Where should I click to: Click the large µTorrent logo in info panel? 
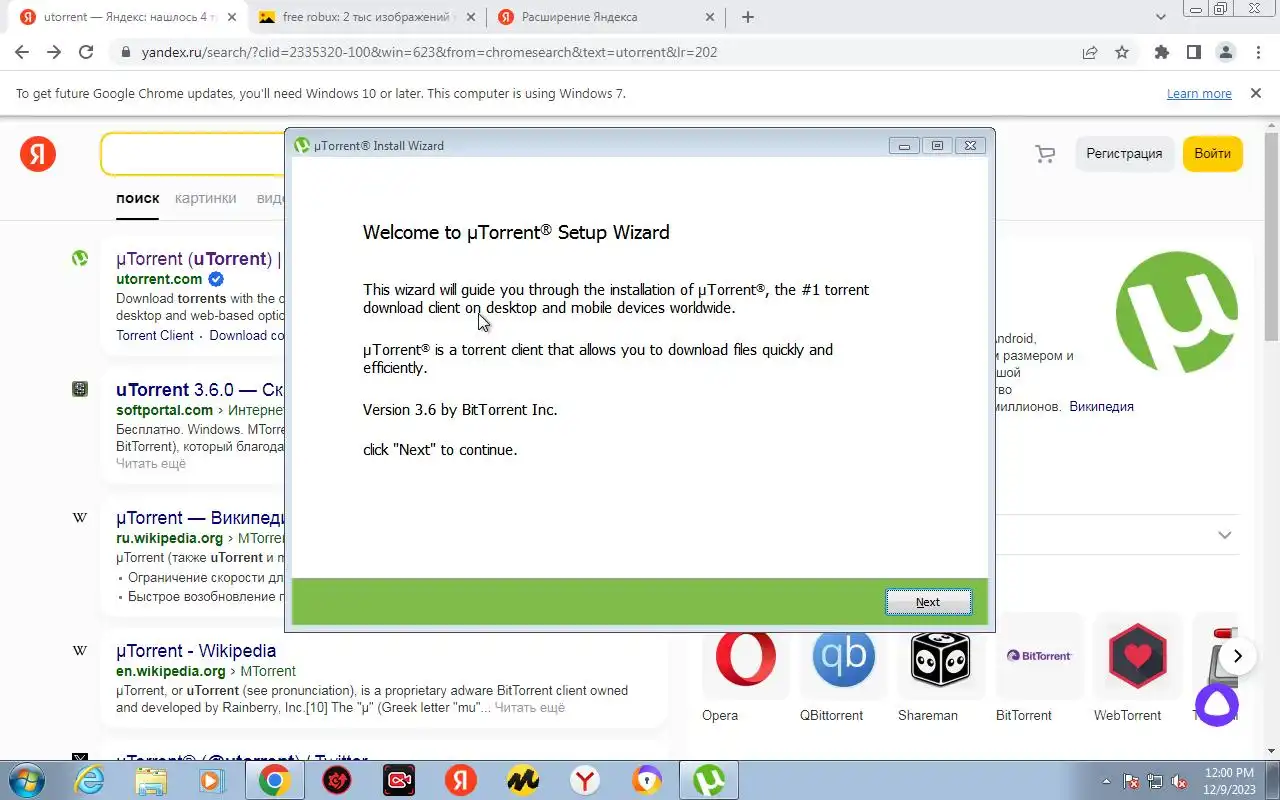click(x=1177, y=312)
